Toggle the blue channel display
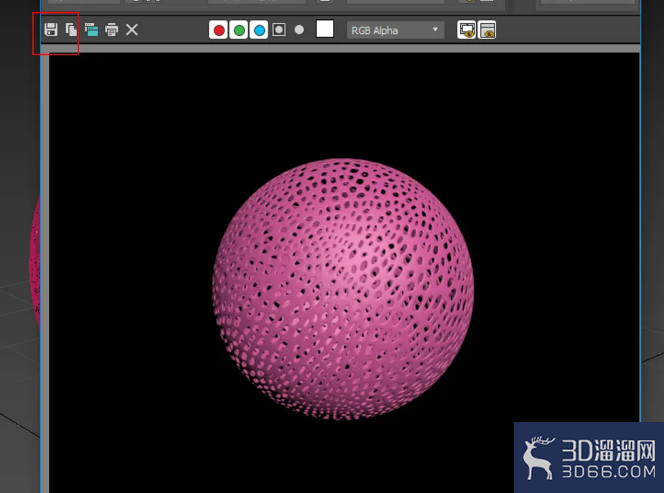 pos(259,30)
